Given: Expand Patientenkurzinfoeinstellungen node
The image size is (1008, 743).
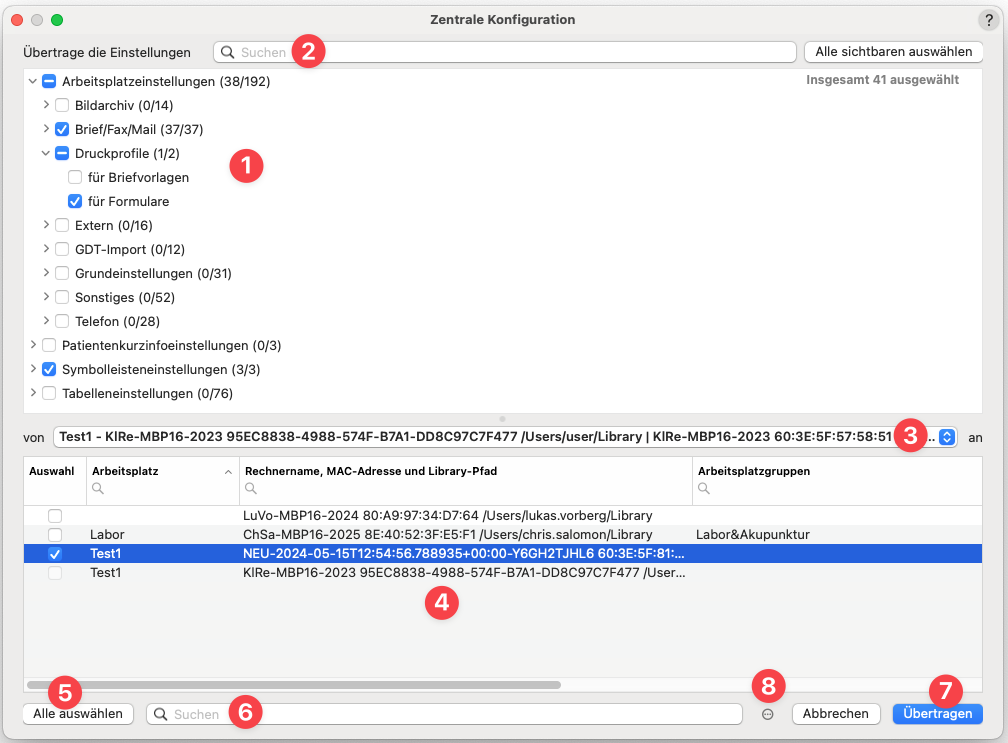Looking at the screenshot, I should 33,345.
